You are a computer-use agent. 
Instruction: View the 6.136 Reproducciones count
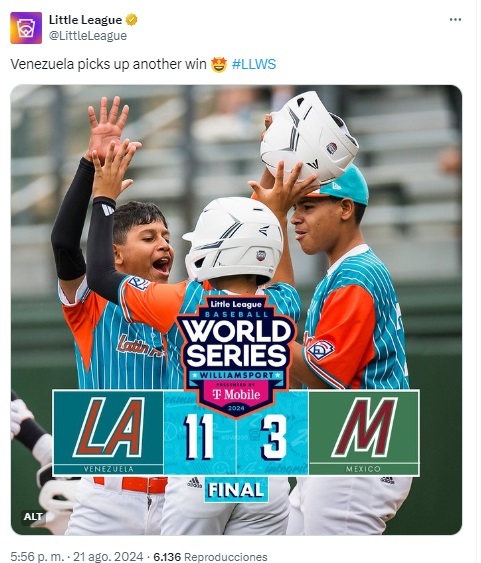pyautogui.click(x=210, y=557)
